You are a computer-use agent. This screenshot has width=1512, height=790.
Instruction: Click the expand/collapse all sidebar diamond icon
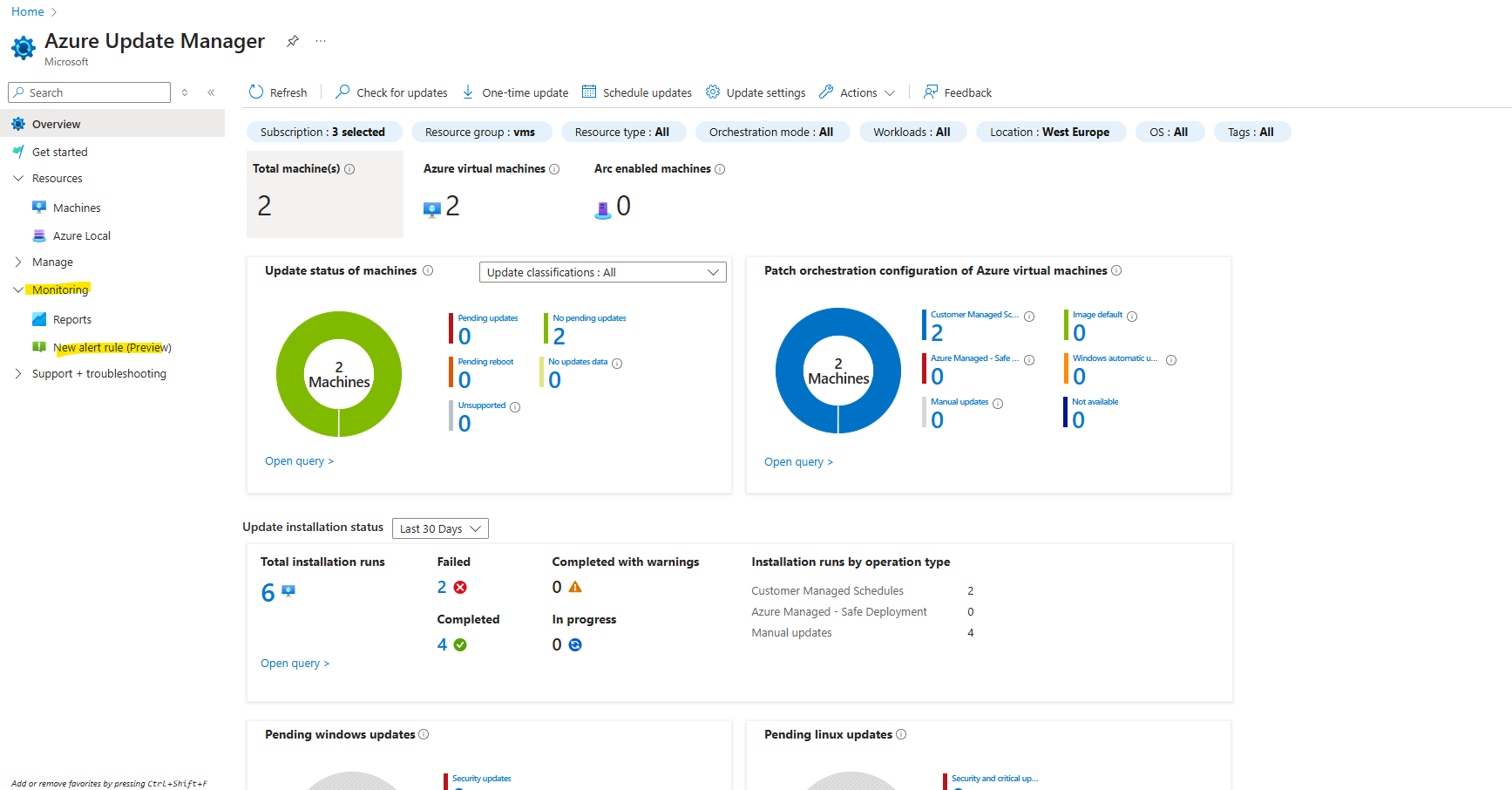185,92
